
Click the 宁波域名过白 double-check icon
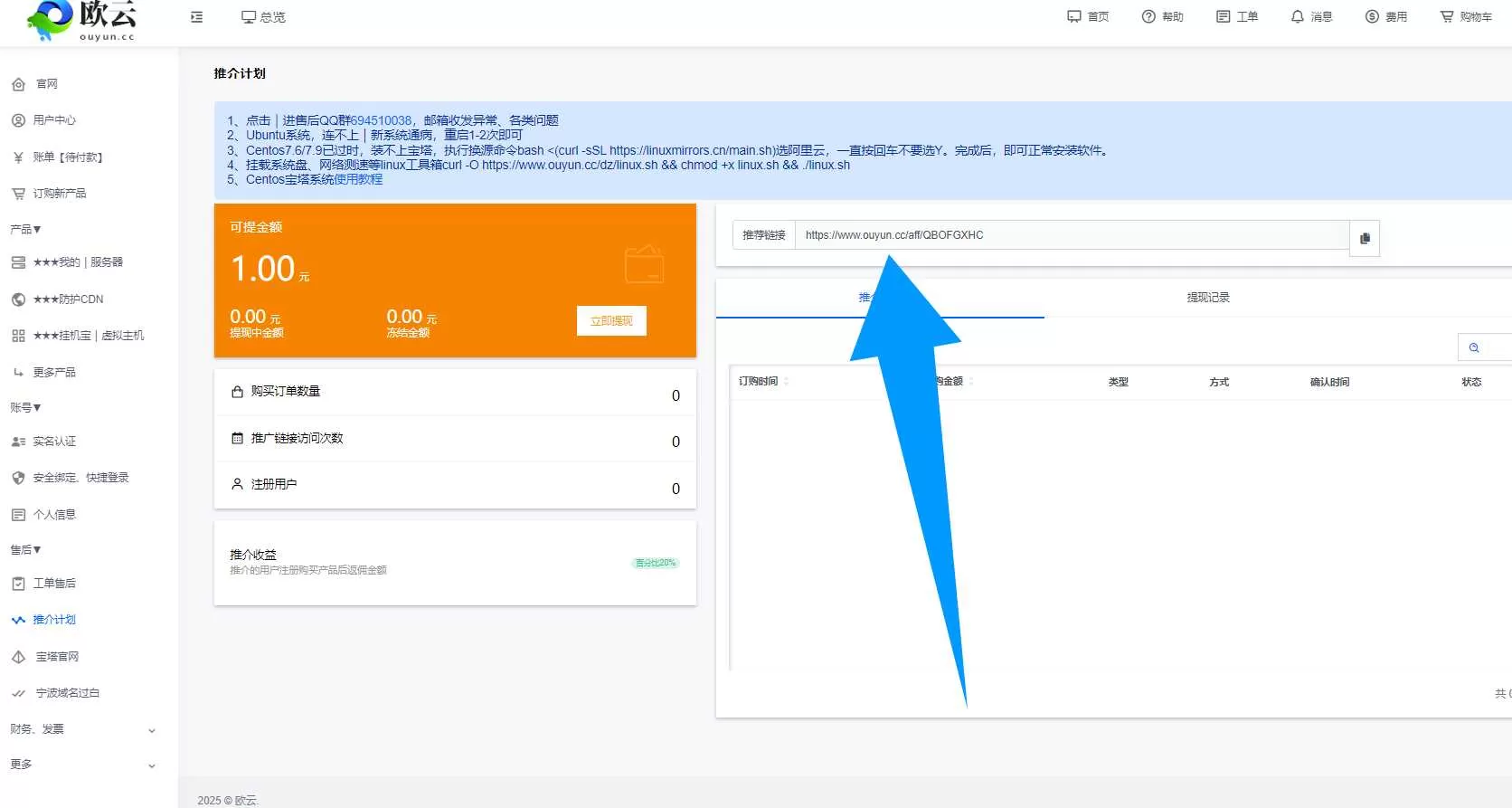click(18, 693)
